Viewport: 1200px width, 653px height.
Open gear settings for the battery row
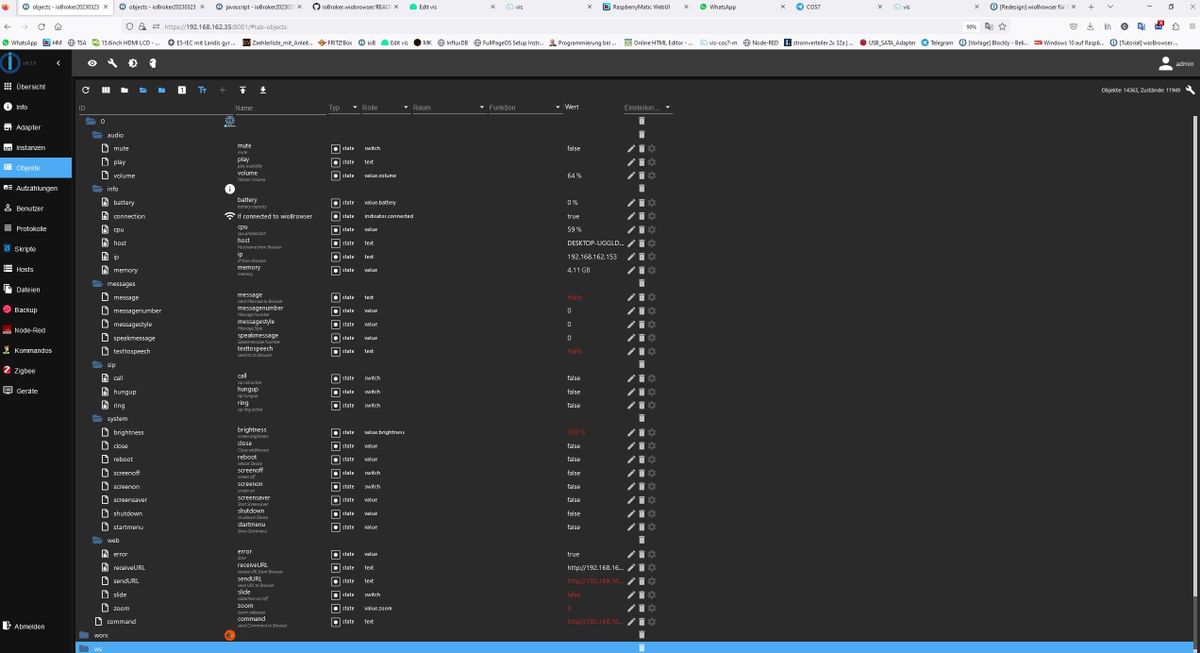pyautogui.click(x=651, y=202)
